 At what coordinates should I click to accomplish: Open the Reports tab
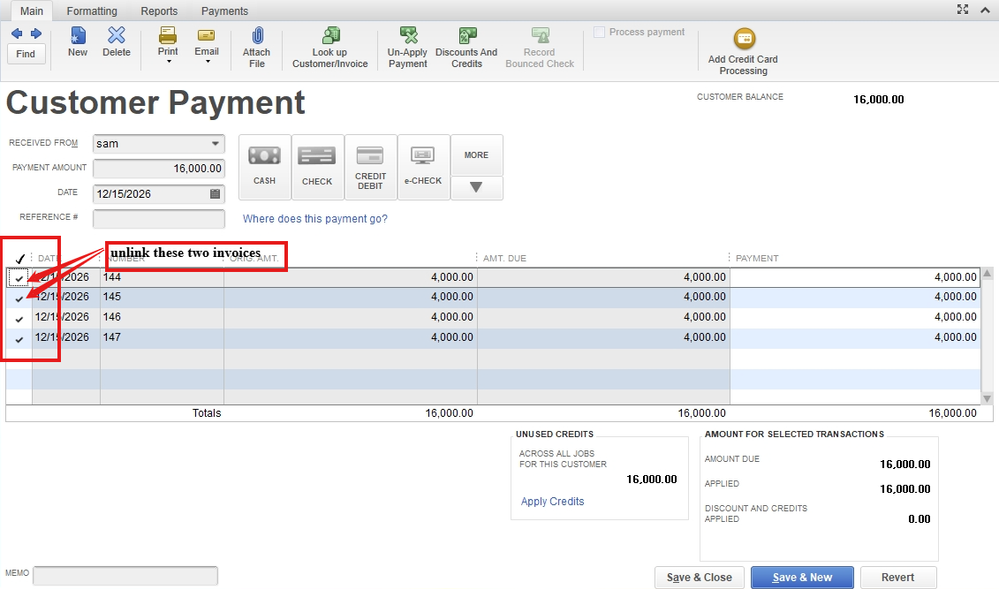pos(159,11)
